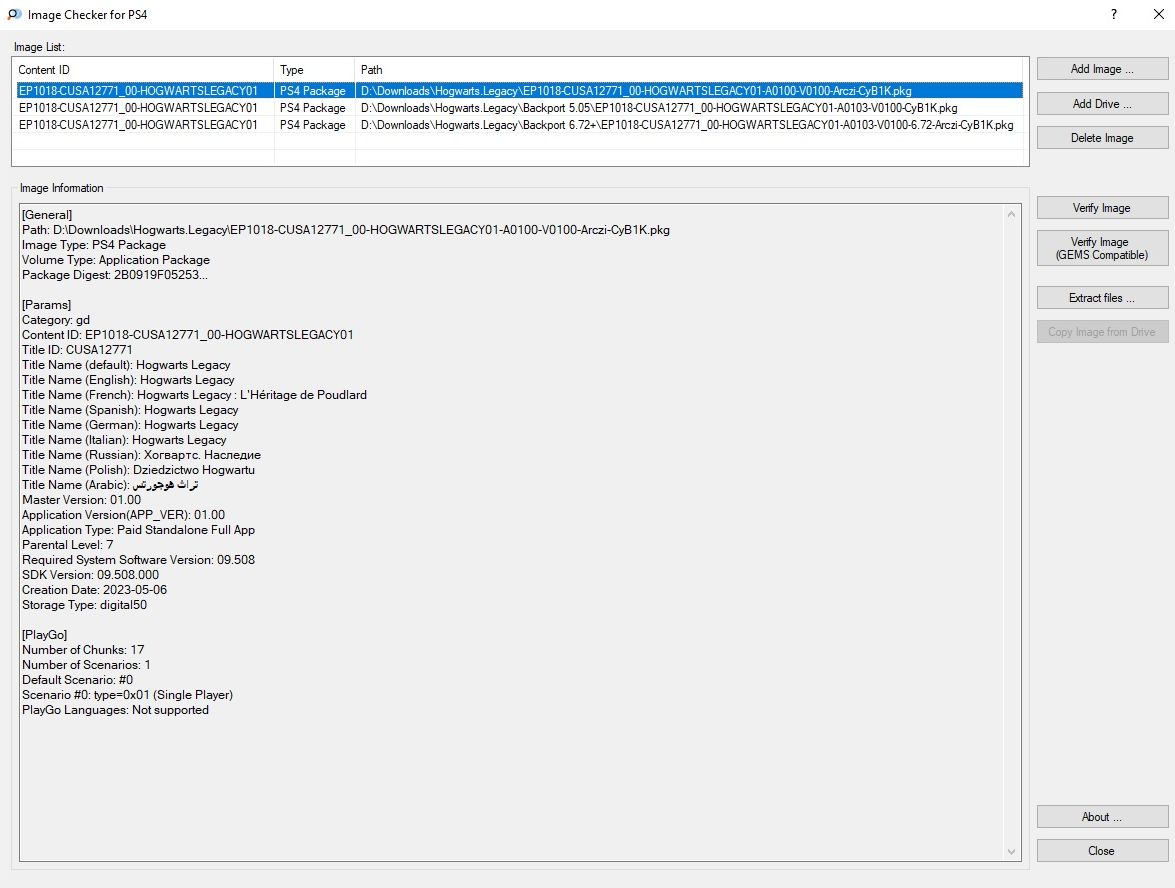Click the German title name line
Image resolution: width=1175 pixels, height=888 pixels.
(x=130, y=425)
